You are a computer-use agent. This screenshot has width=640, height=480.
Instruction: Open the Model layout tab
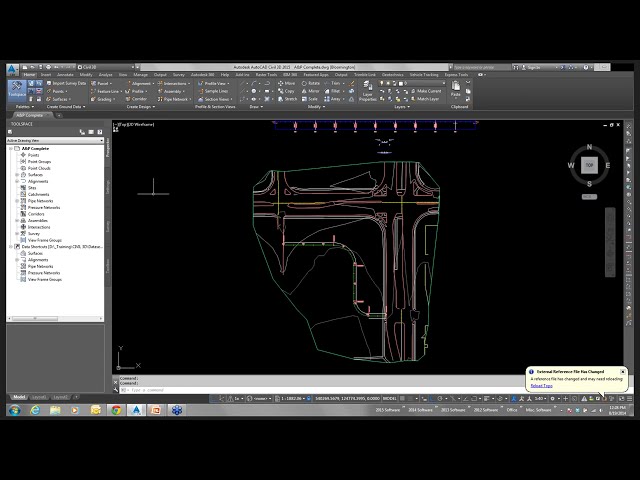click(19, 397)
